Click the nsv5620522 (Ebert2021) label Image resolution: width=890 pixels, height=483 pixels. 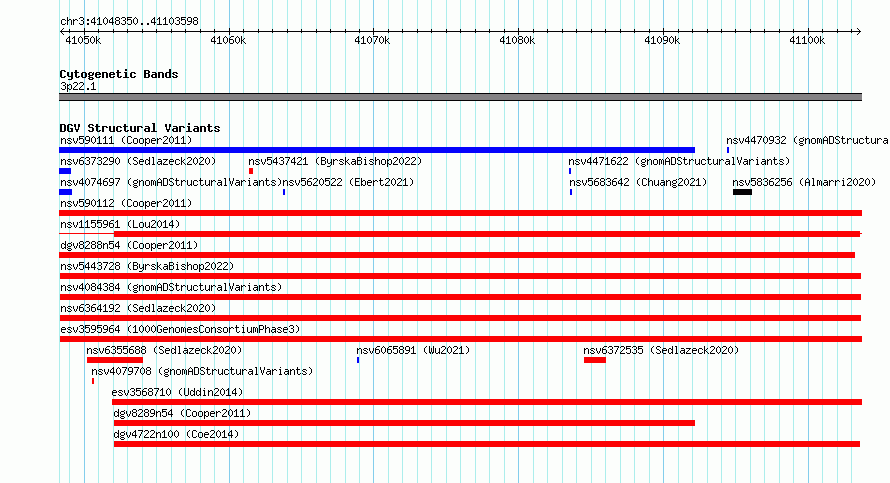point(349,182)
